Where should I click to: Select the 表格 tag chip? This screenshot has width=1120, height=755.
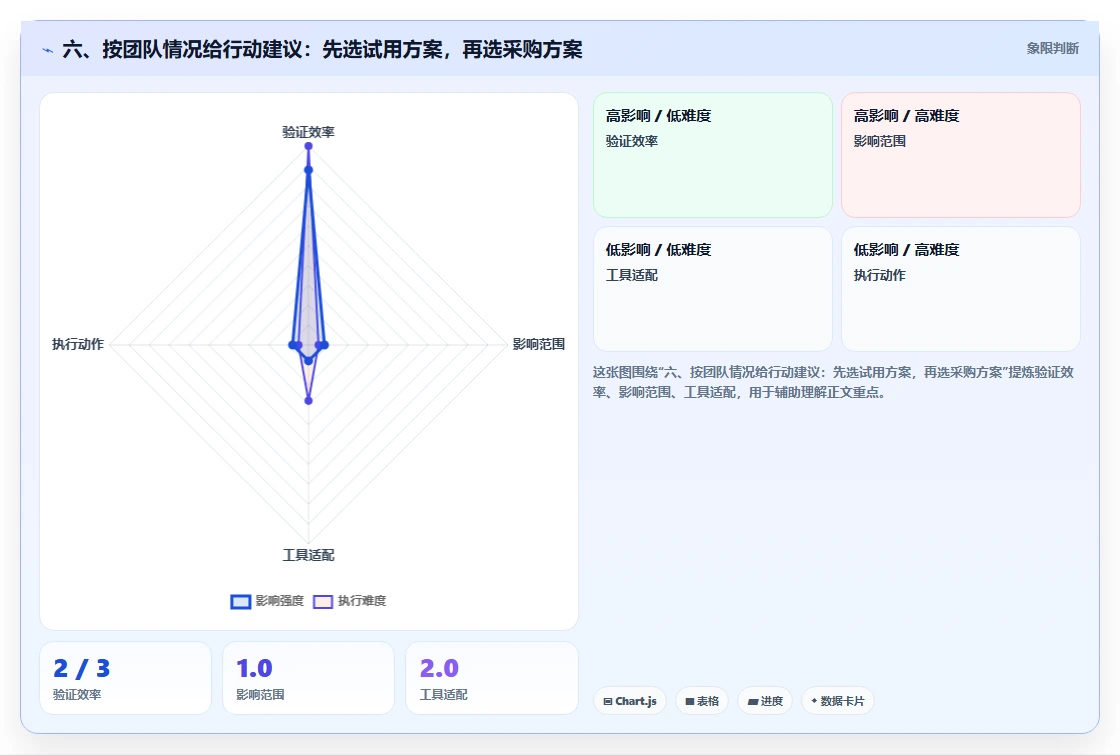pyautogui.click(x=702, y=701)
